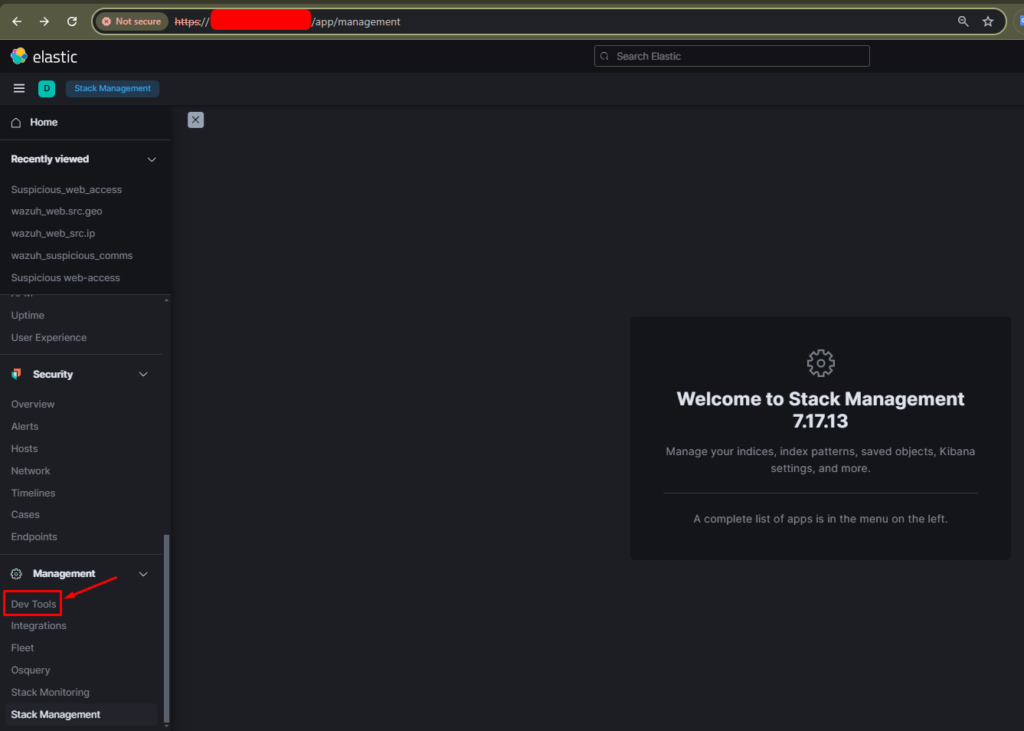Open User Experience page

[x=48, y=337]
